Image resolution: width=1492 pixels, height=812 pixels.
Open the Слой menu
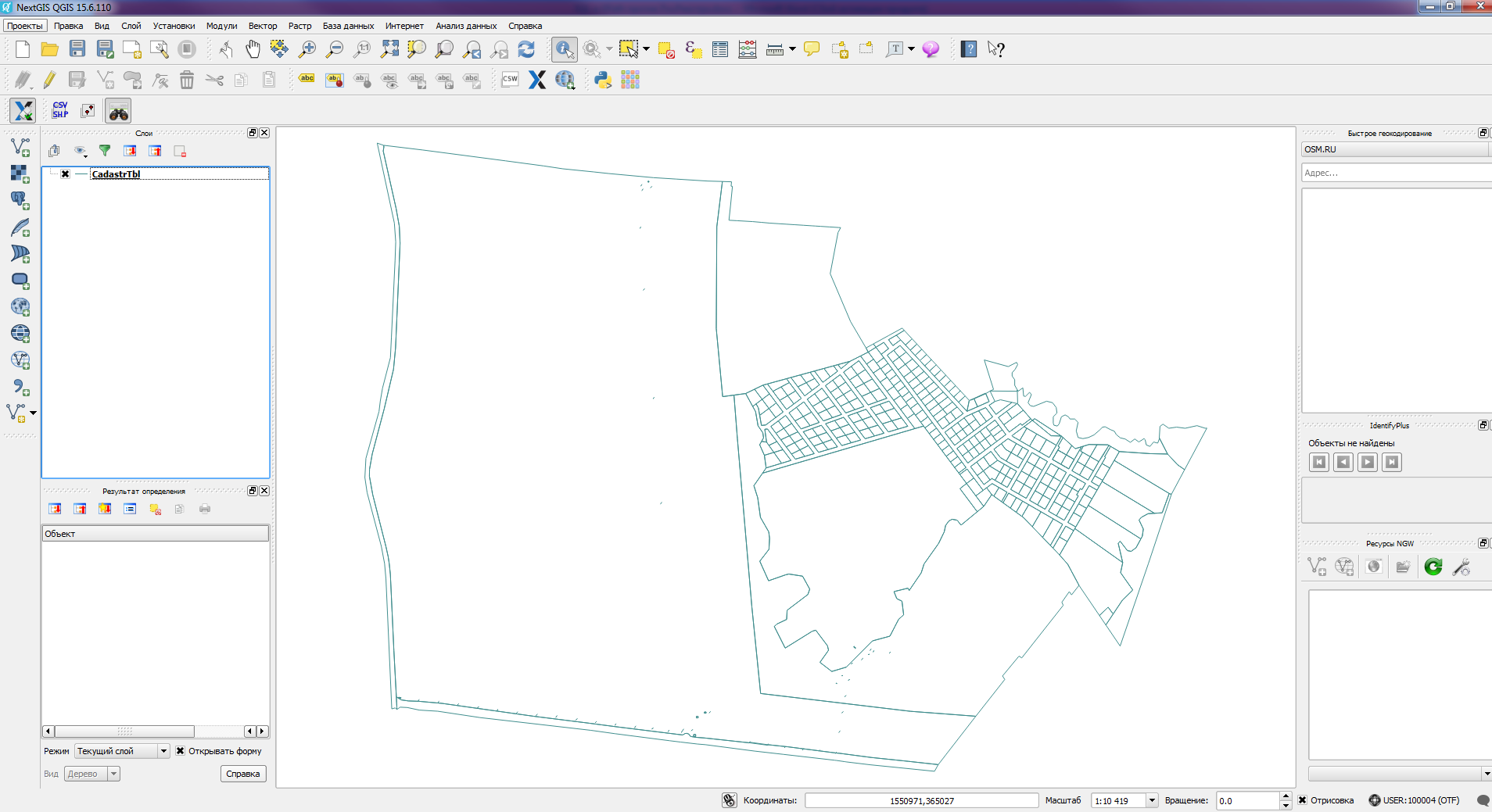click(x=131, y=26)
